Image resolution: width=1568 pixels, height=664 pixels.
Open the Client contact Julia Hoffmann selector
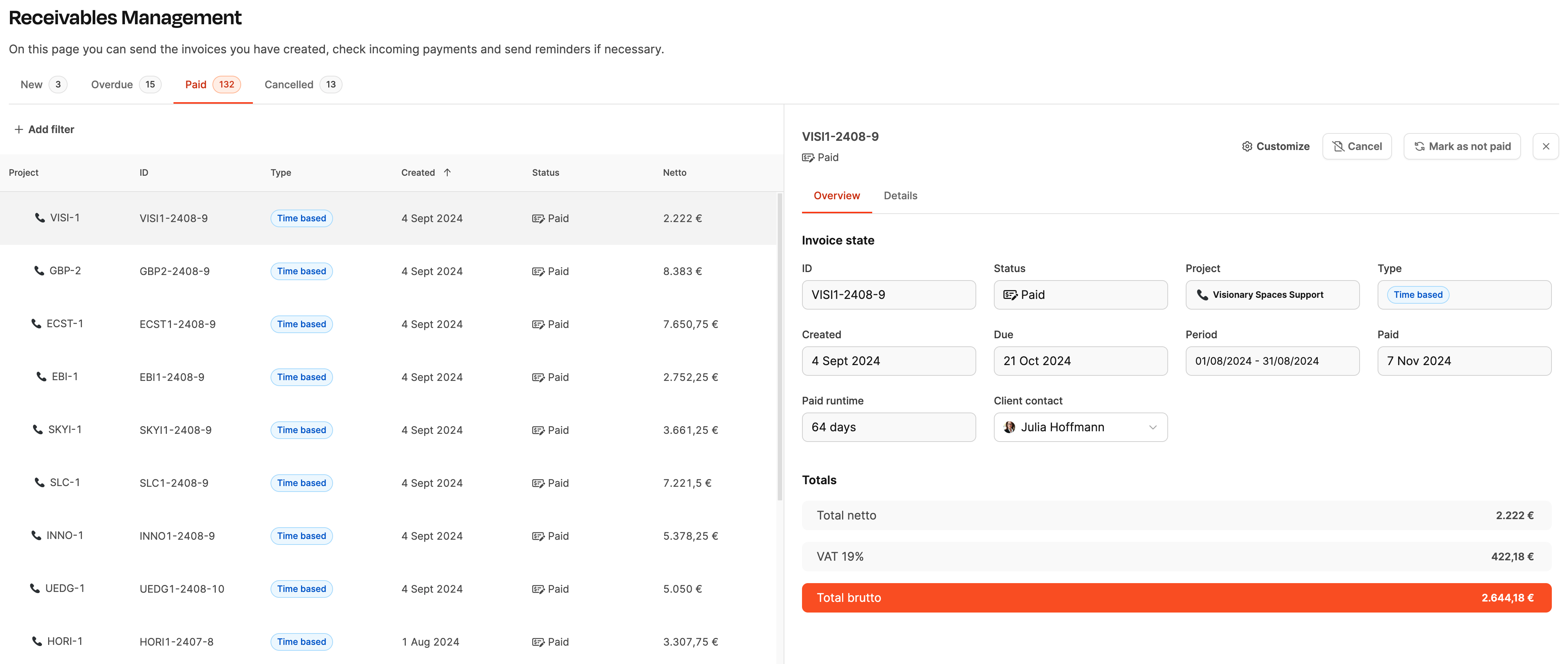click(x=1080, y=427)
